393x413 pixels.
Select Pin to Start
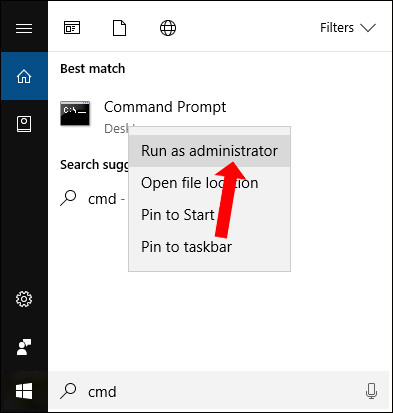point(209,215)
